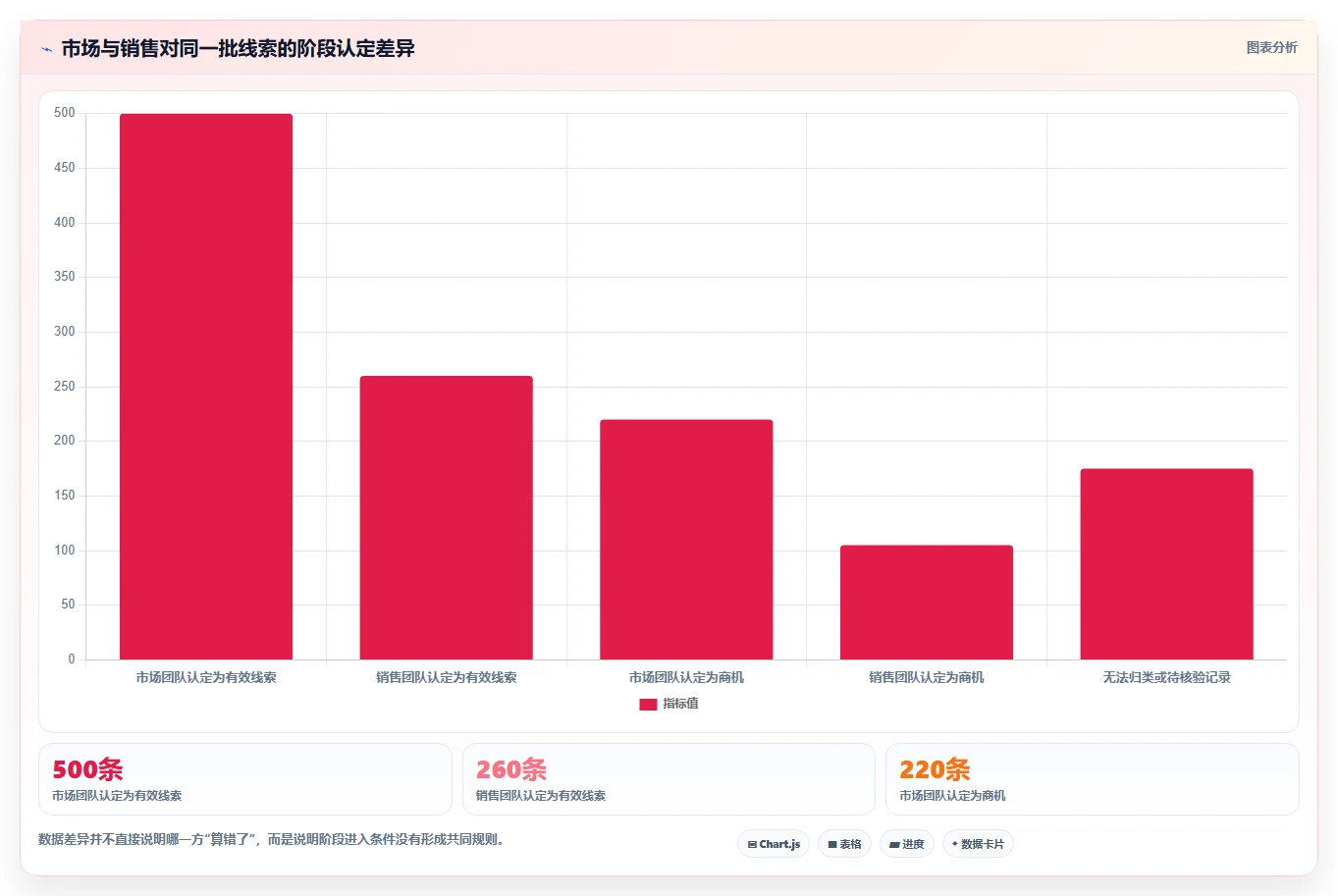Open the 220条 data card
Screen dimensions: 1338x896
[1092, 779]
